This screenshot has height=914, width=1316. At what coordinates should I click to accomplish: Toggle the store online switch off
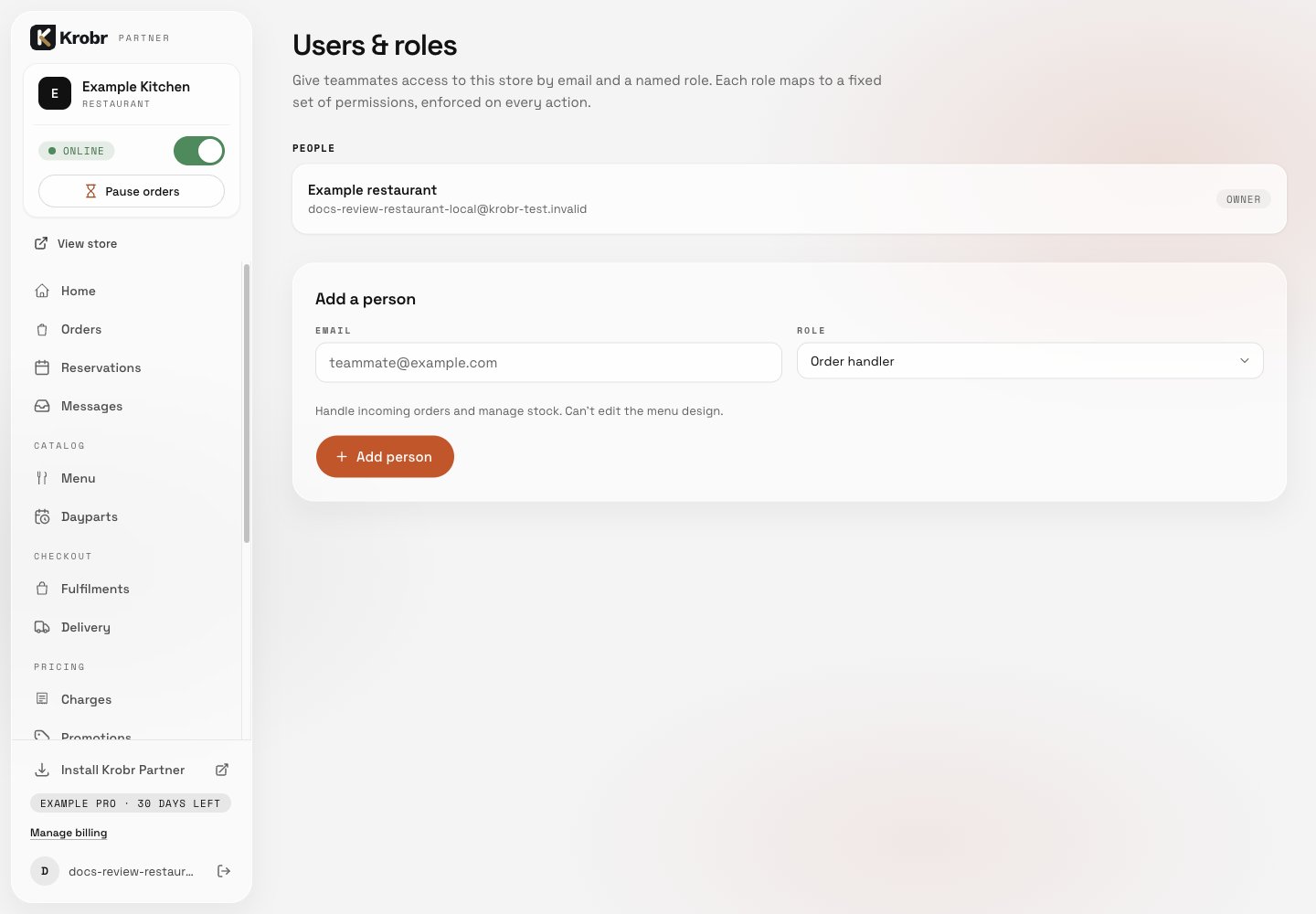pos(199,151)
